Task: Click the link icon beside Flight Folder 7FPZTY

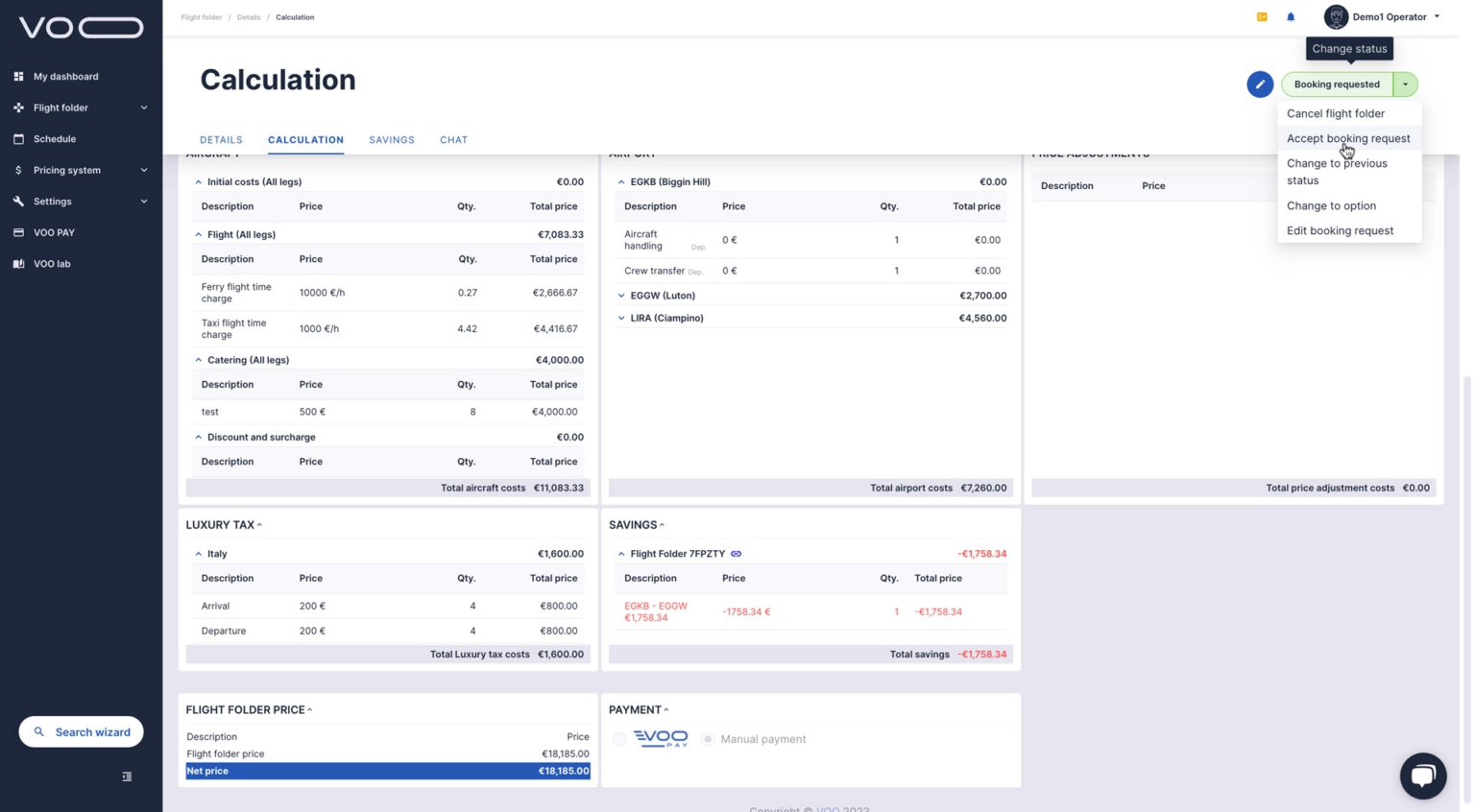Action: pyautogui.click(x=736, y=554)
